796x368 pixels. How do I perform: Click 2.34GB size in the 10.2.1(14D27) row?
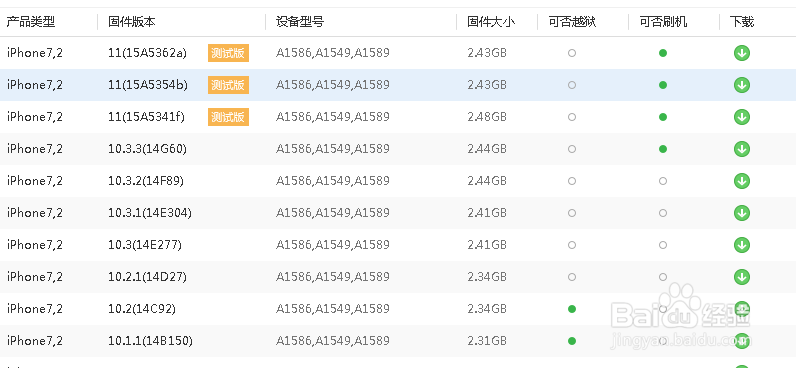(487, 277)
